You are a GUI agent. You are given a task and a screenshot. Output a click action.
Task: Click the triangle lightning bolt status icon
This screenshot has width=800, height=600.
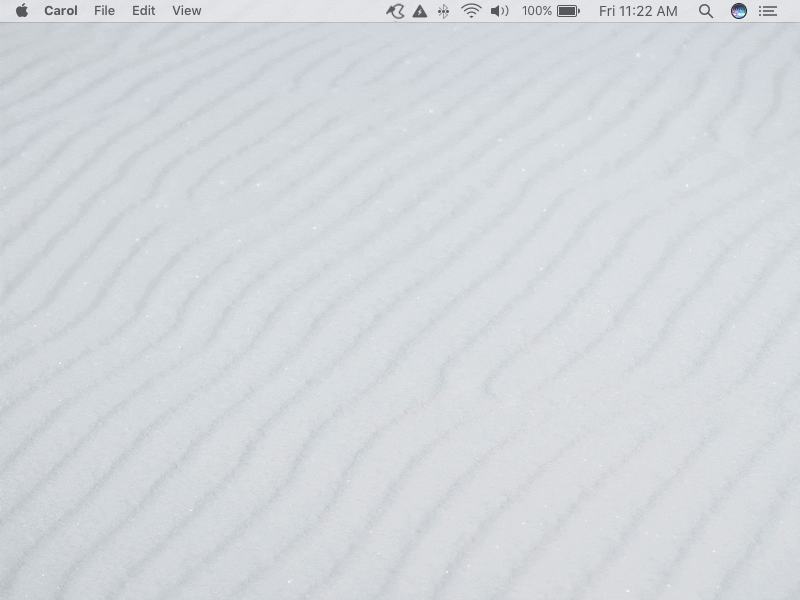419,11
